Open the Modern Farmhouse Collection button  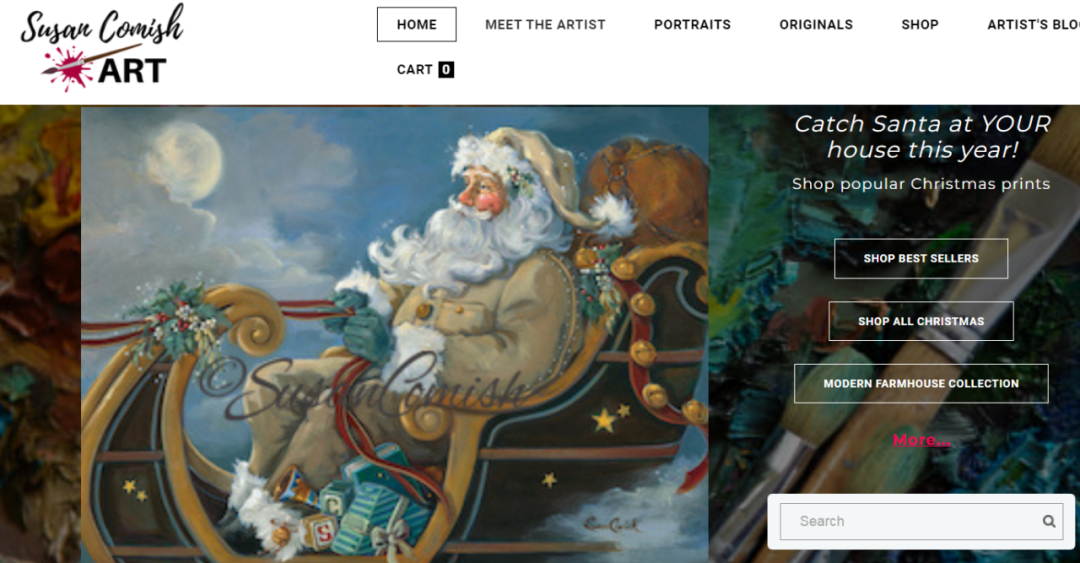click(x=921, y=384)
